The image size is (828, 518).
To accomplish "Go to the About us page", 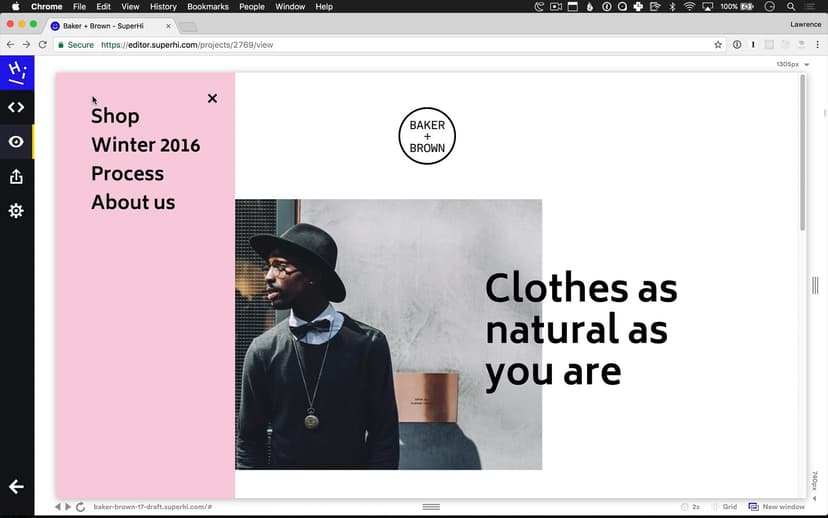I will [133, 202].
